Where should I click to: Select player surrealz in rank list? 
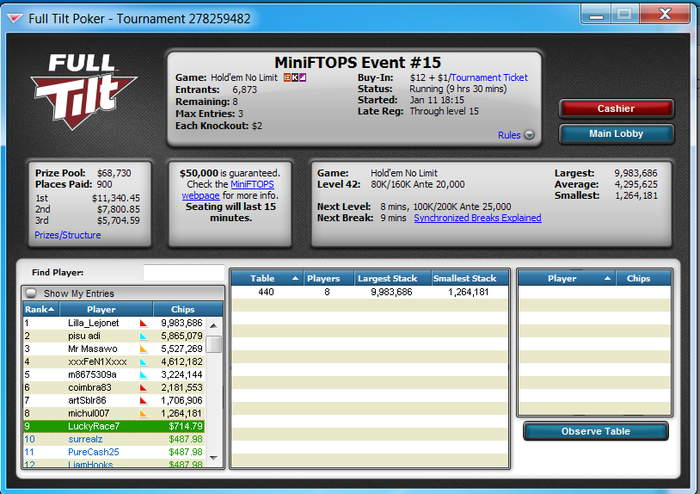114,440
